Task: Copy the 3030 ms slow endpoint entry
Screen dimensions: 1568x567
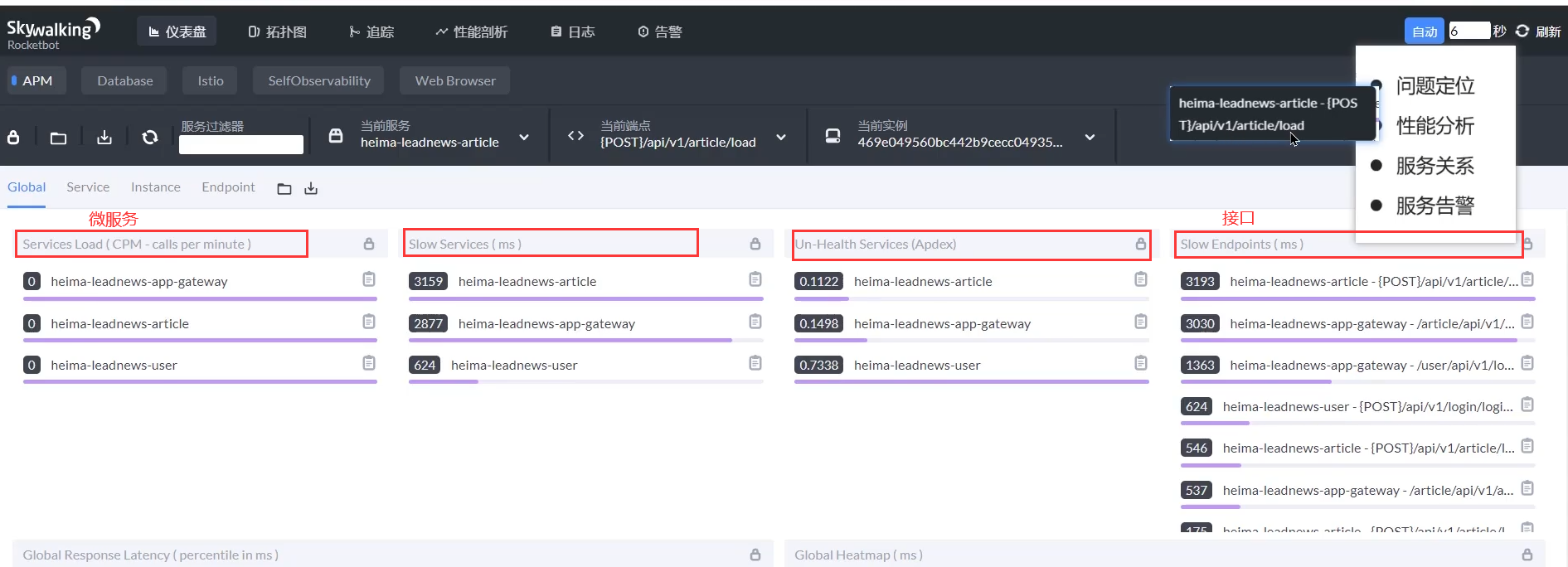Action: pyautogui.click(x=1527, y=321)
